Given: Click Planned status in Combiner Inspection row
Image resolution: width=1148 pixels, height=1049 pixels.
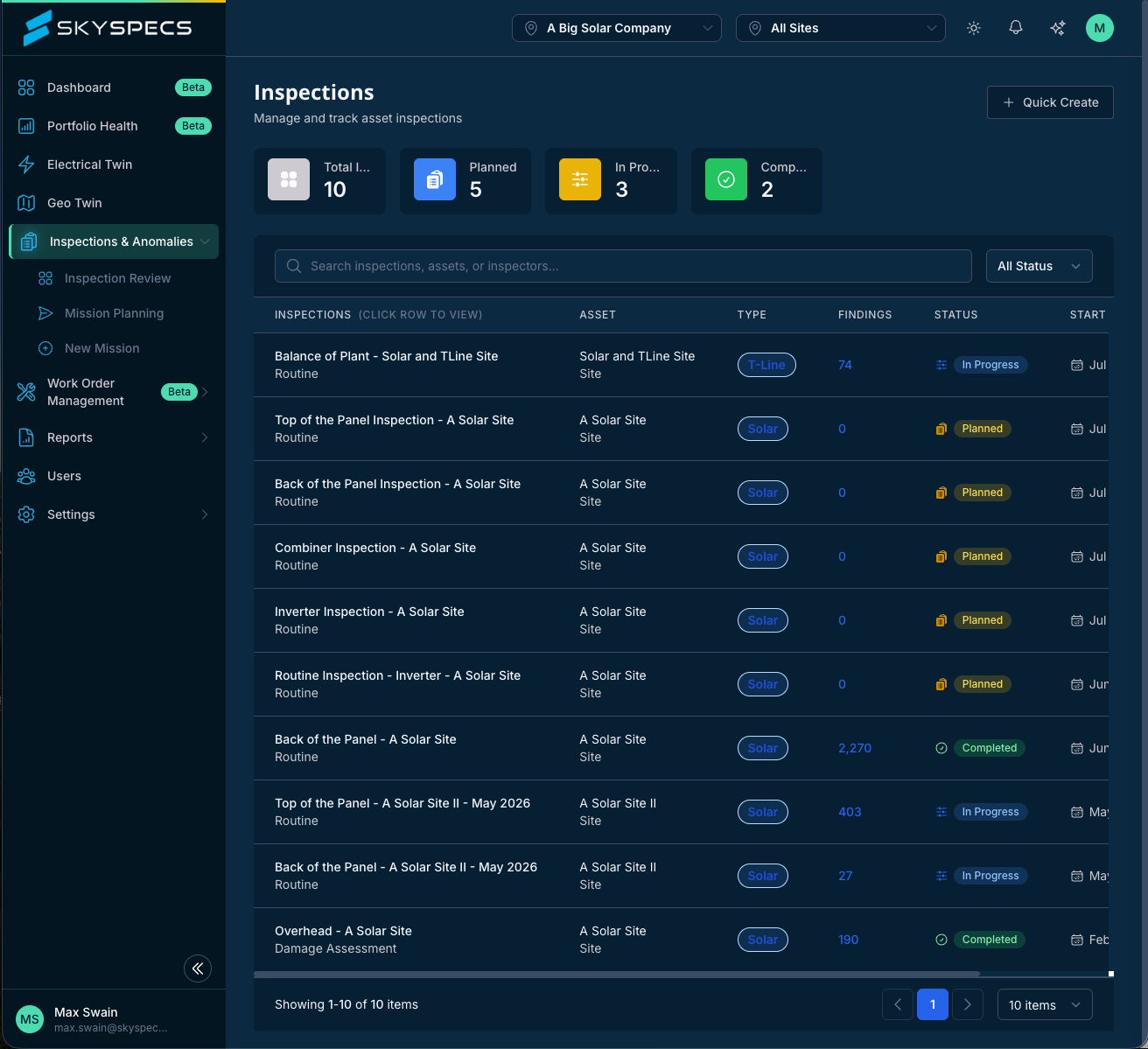Looking at the screenshot, I should point(982,556).
